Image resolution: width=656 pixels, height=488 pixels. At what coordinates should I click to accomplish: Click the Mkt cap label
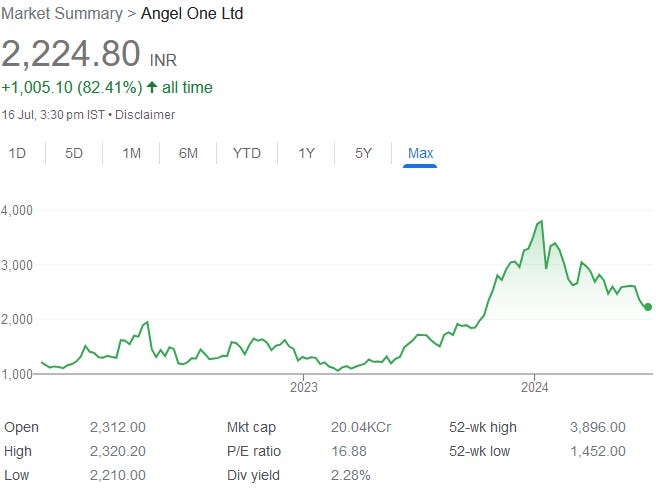point(251,427)
